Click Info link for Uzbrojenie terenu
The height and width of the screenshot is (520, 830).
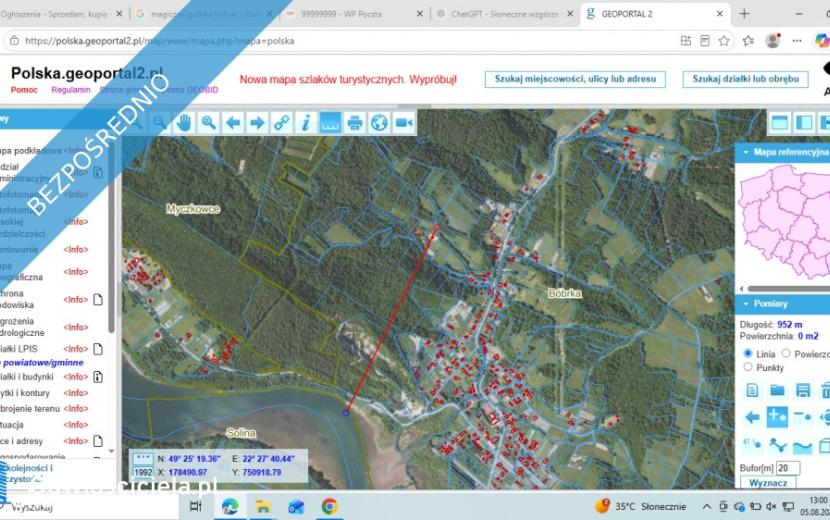tap(76, 409)
